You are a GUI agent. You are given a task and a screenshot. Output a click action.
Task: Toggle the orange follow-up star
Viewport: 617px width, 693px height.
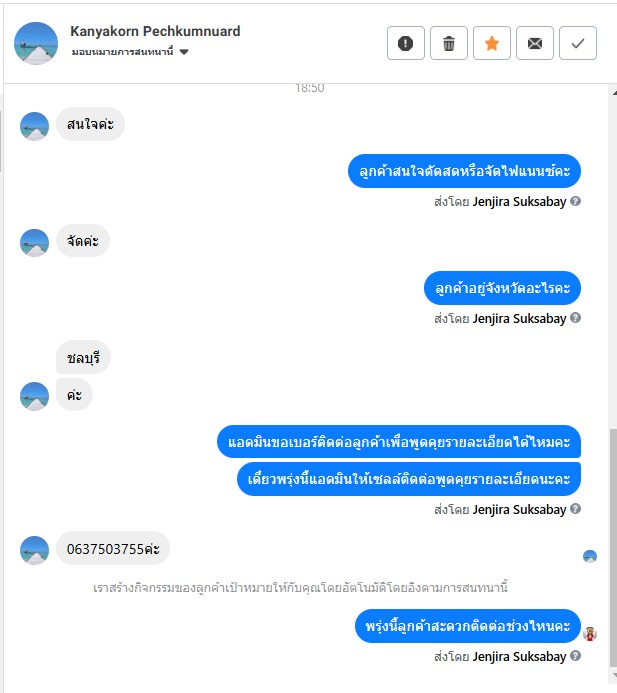[x=491, y=43]
